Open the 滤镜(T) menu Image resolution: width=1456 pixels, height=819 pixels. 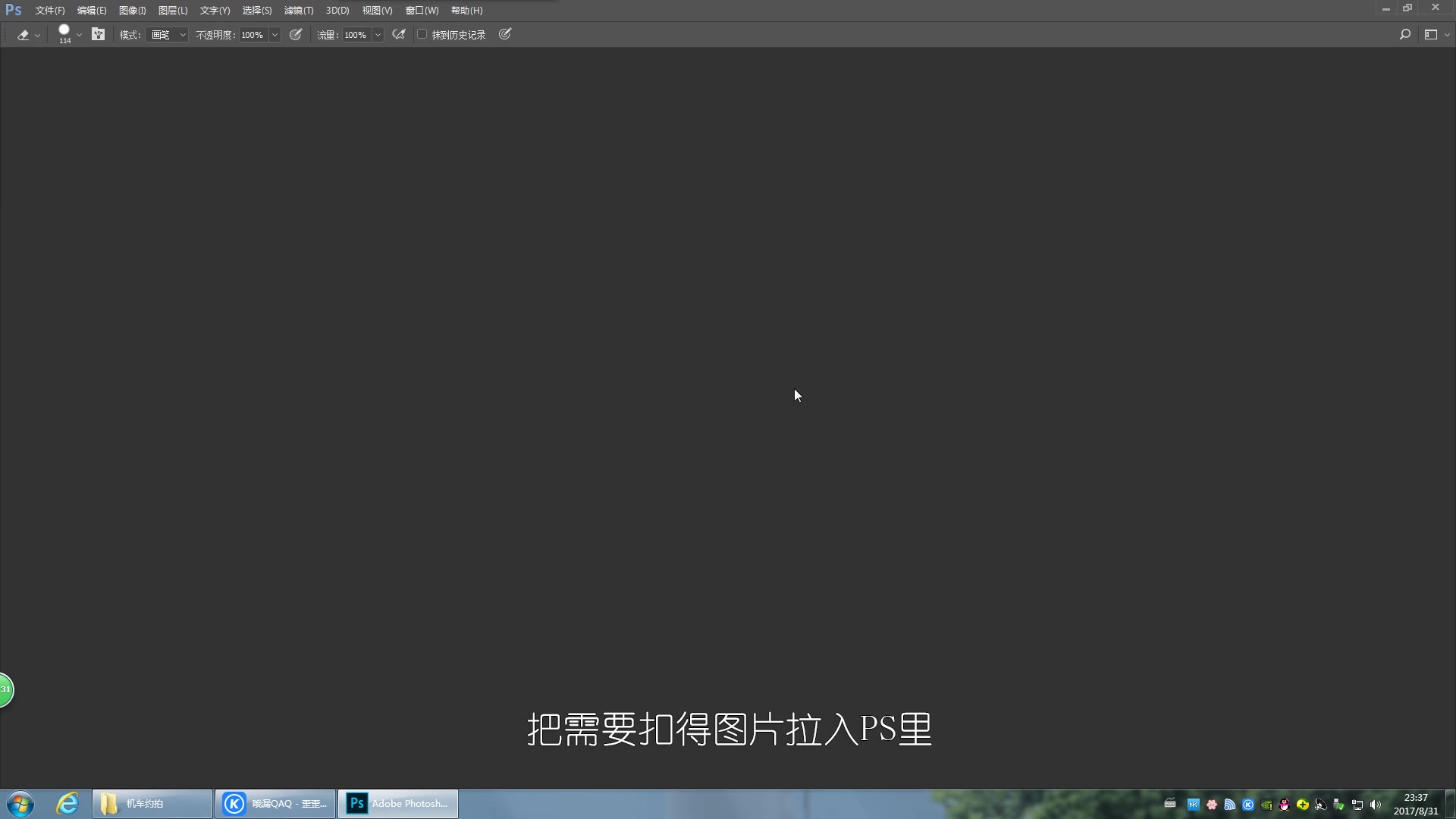(x=299, y=11)
